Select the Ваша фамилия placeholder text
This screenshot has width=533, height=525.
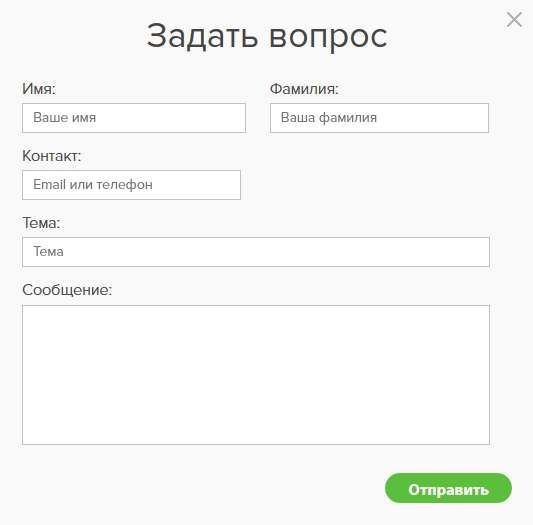coord(329,118)
